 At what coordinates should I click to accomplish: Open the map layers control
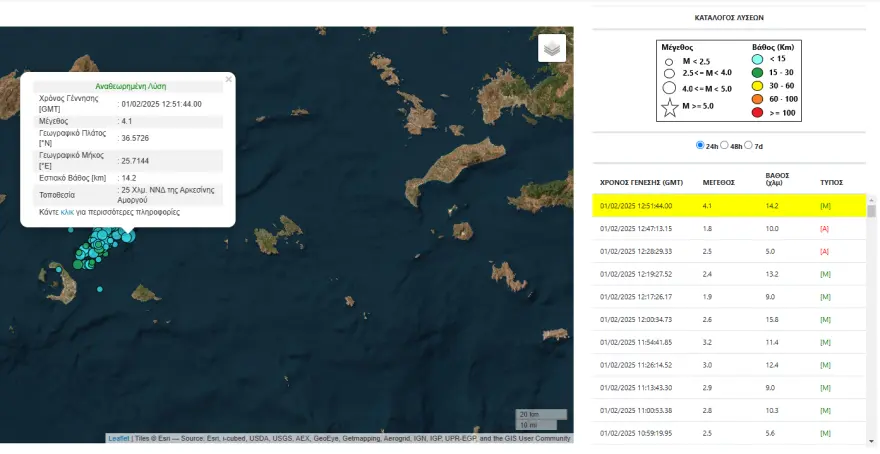coord(552,48)
